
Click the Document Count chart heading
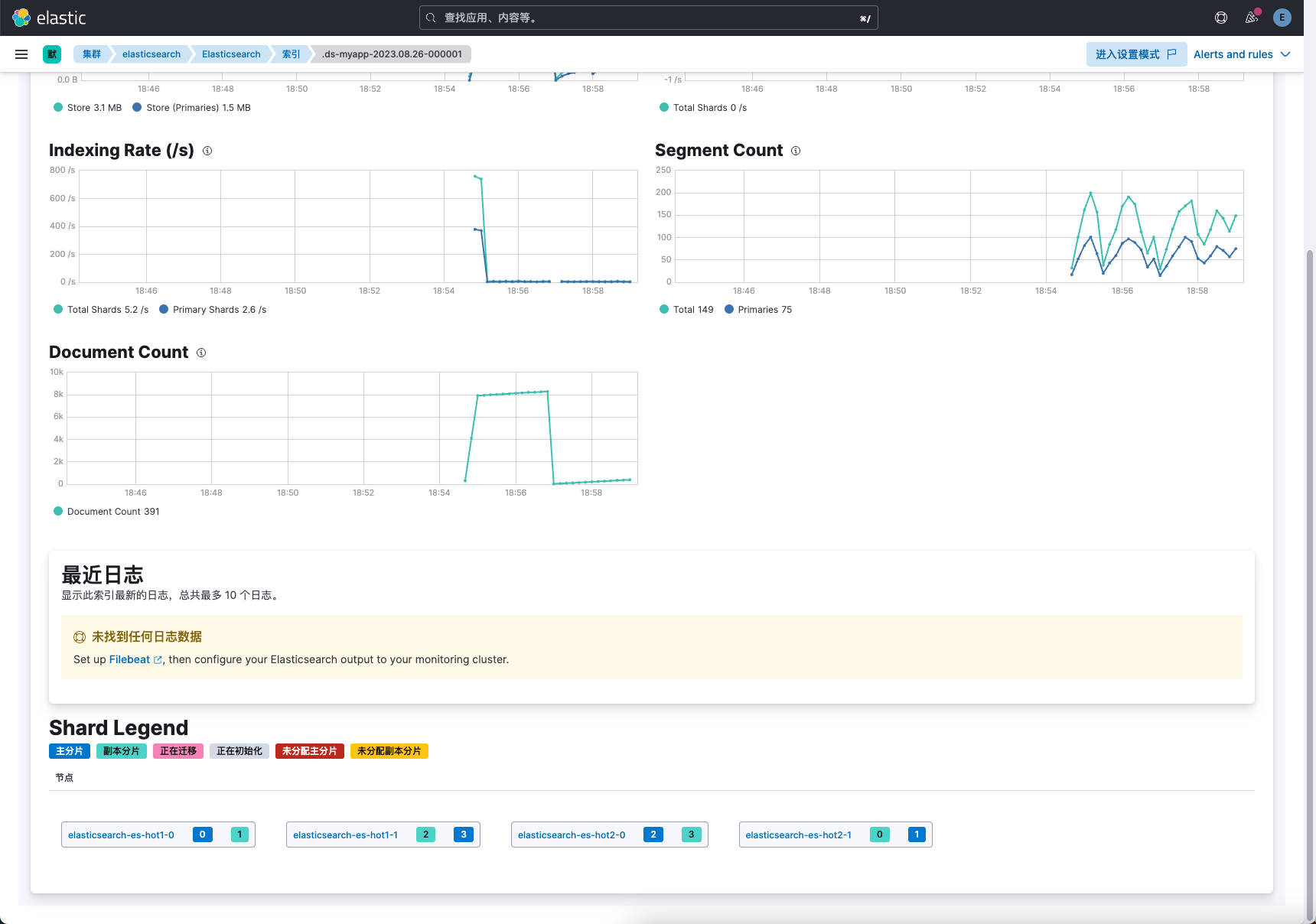tap(119, 352)
